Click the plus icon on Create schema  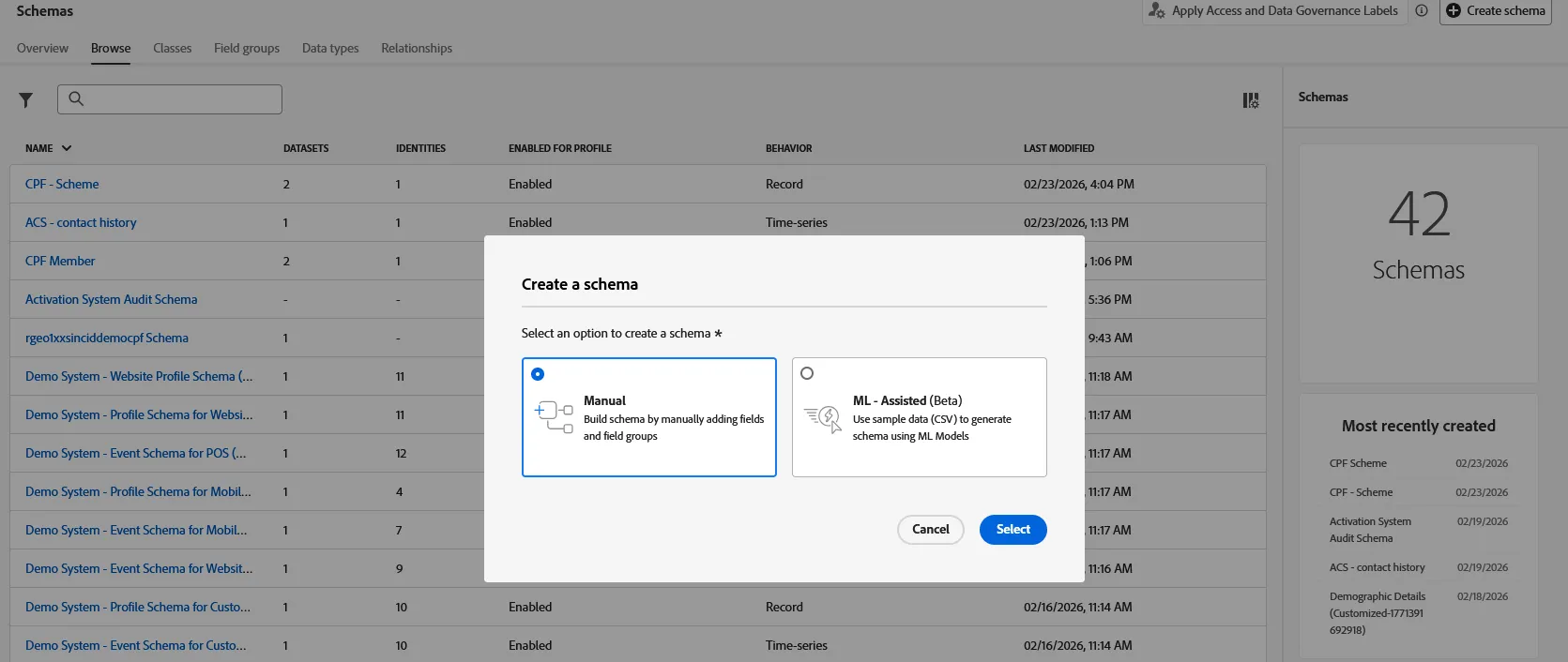[1454, 11]
